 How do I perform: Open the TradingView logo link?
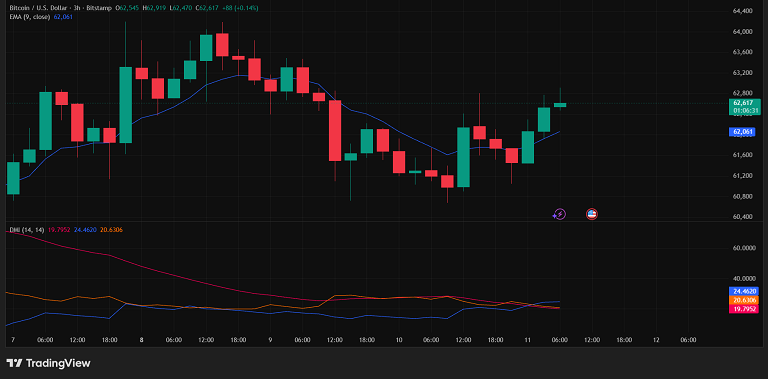click(x=48, y=363)
